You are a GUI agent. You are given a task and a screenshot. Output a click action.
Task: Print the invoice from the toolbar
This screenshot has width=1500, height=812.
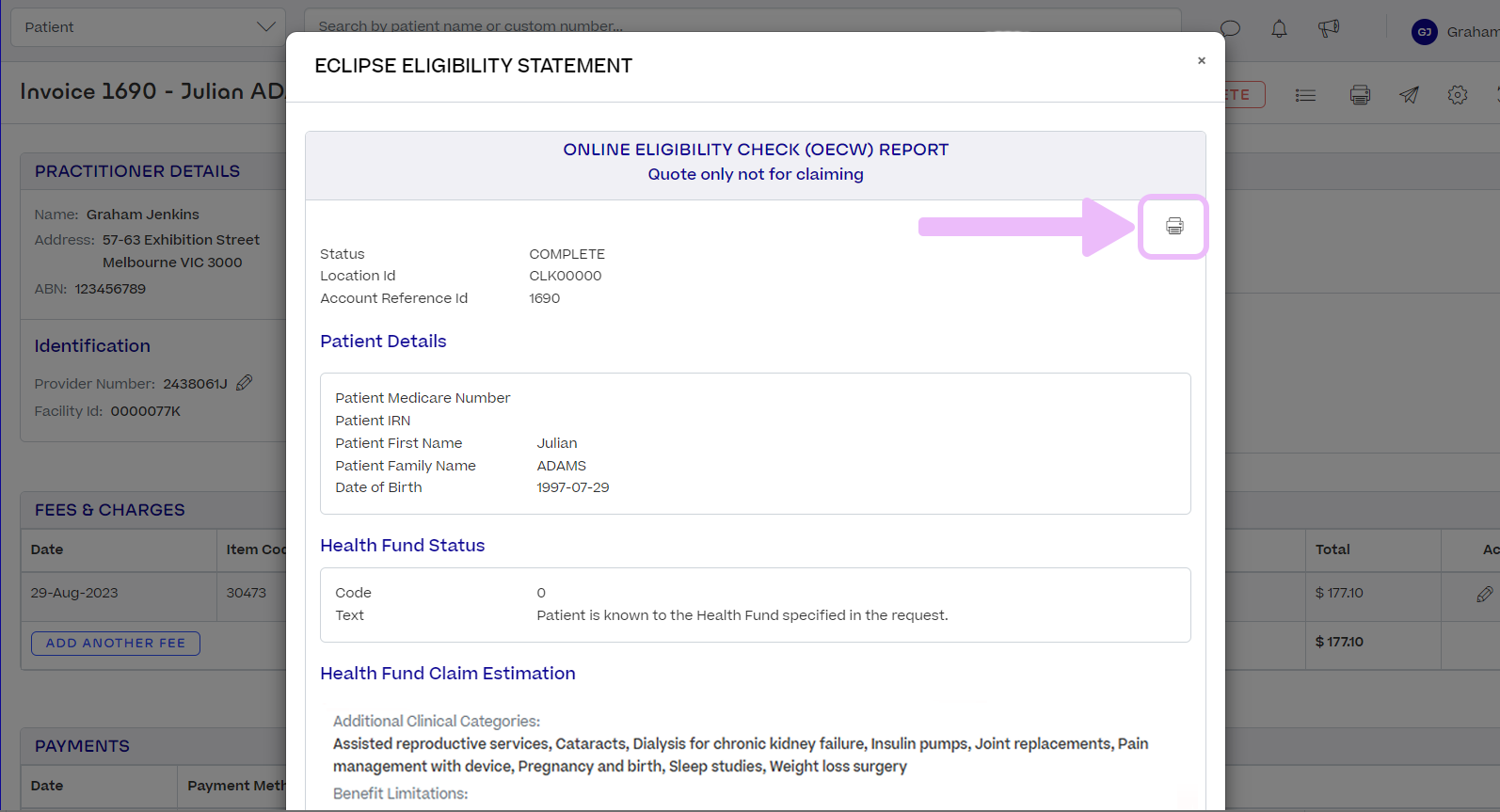(x=1360, y=95)
